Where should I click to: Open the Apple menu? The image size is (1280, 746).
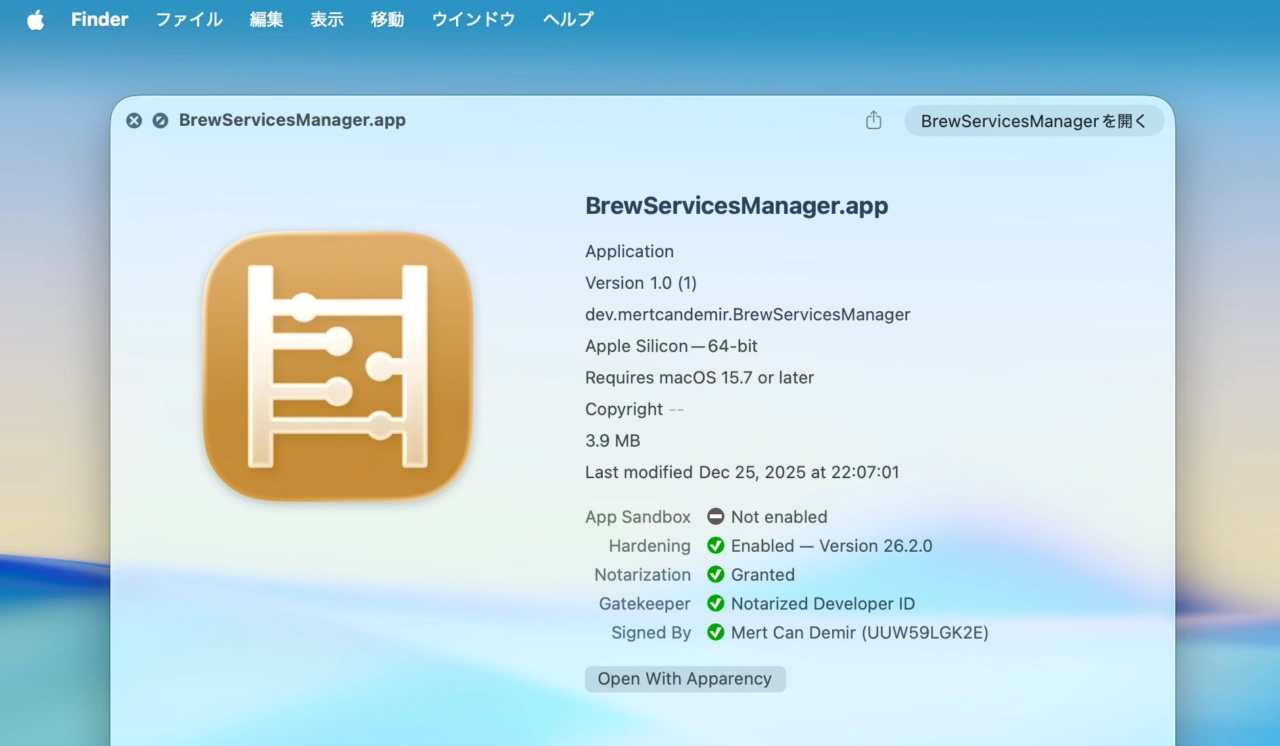[x=35, y=19]
